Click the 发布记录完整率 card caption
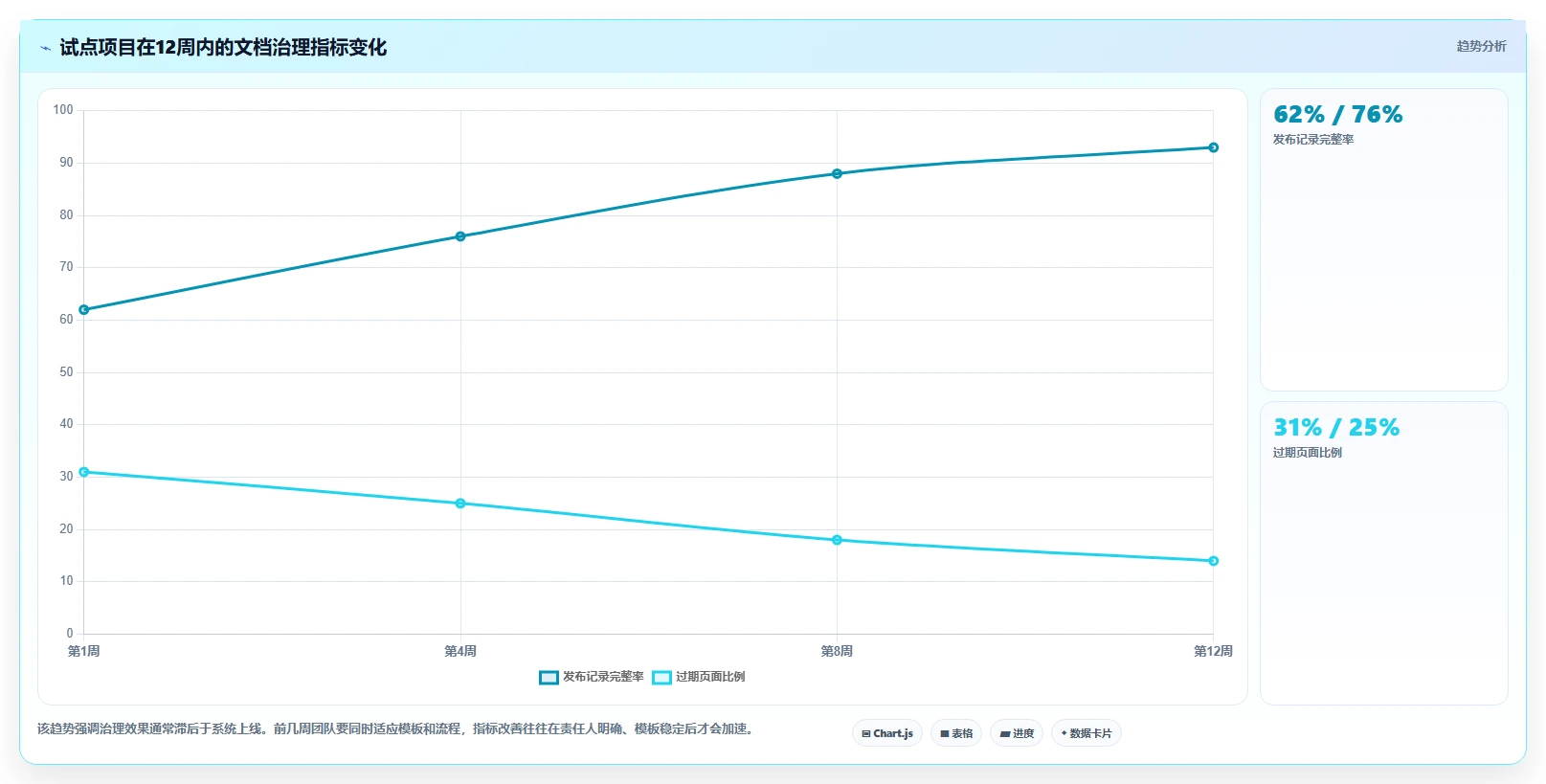1546x784 pixels. [x=1313, y=140]
